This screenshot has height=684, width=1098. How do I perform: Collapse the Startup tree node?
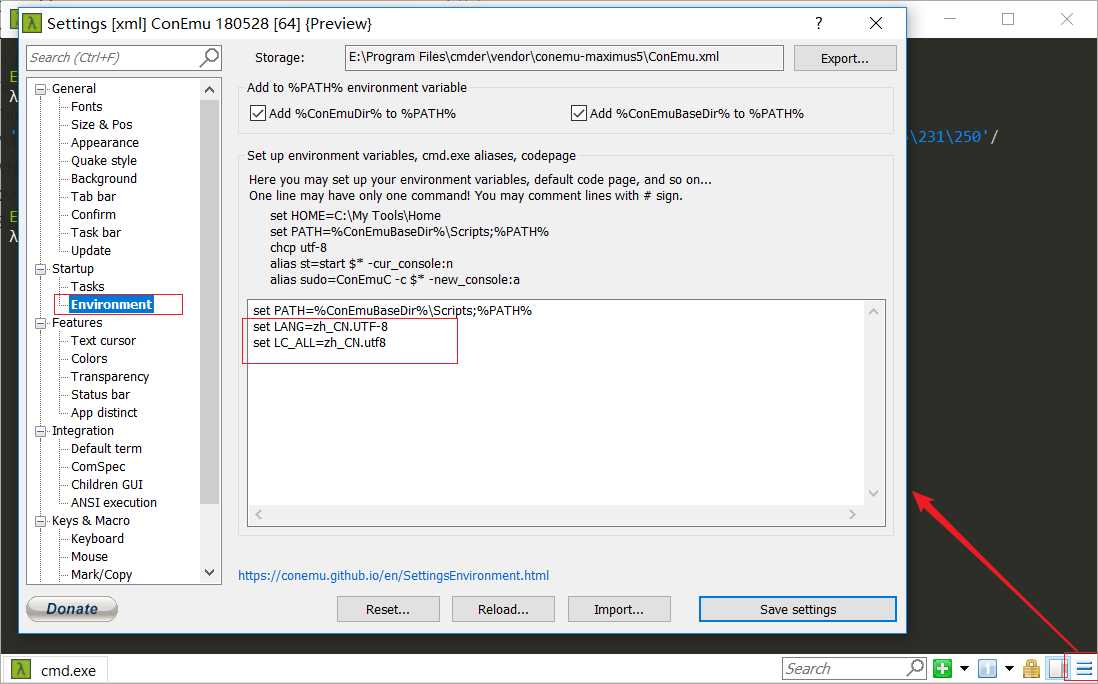tap(41, 269)
